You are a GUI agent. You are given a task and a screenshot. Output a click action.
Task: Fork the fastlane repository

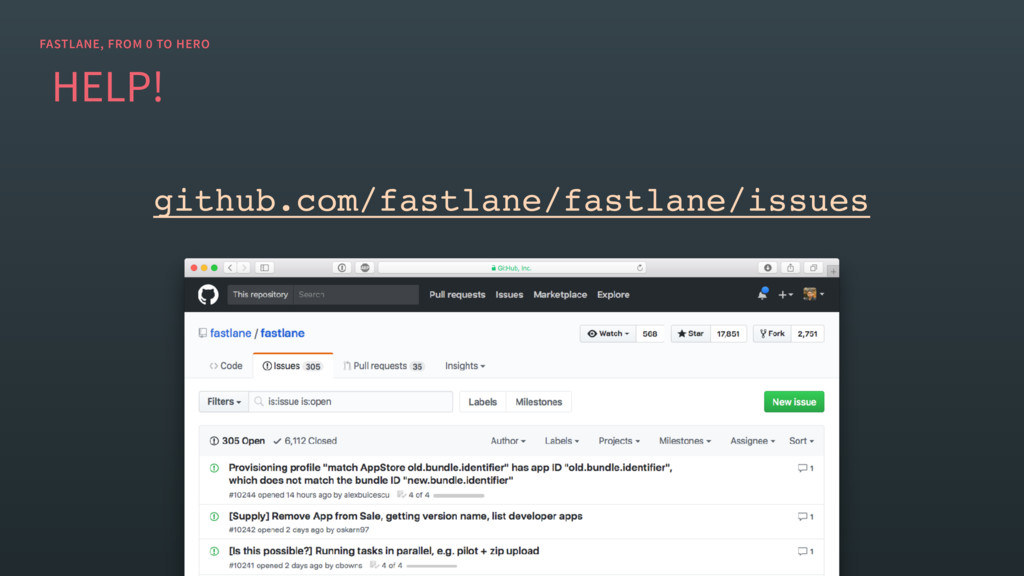pos(772,334)
